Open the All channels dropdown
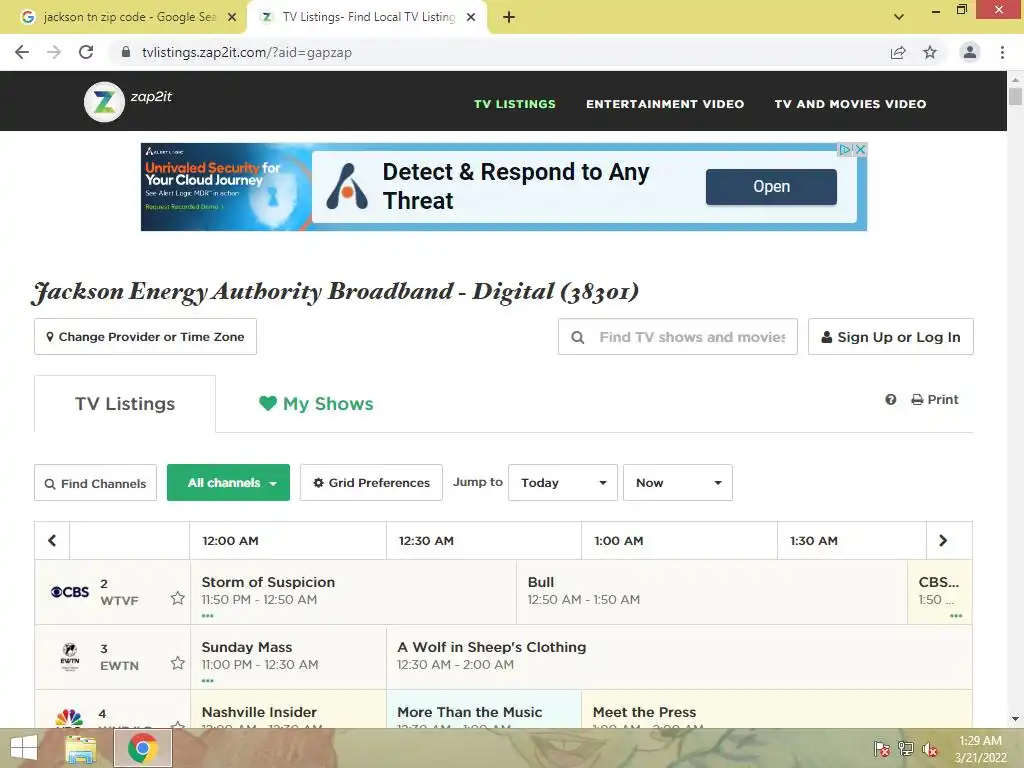1024x768 pixels. pos(229,483)
